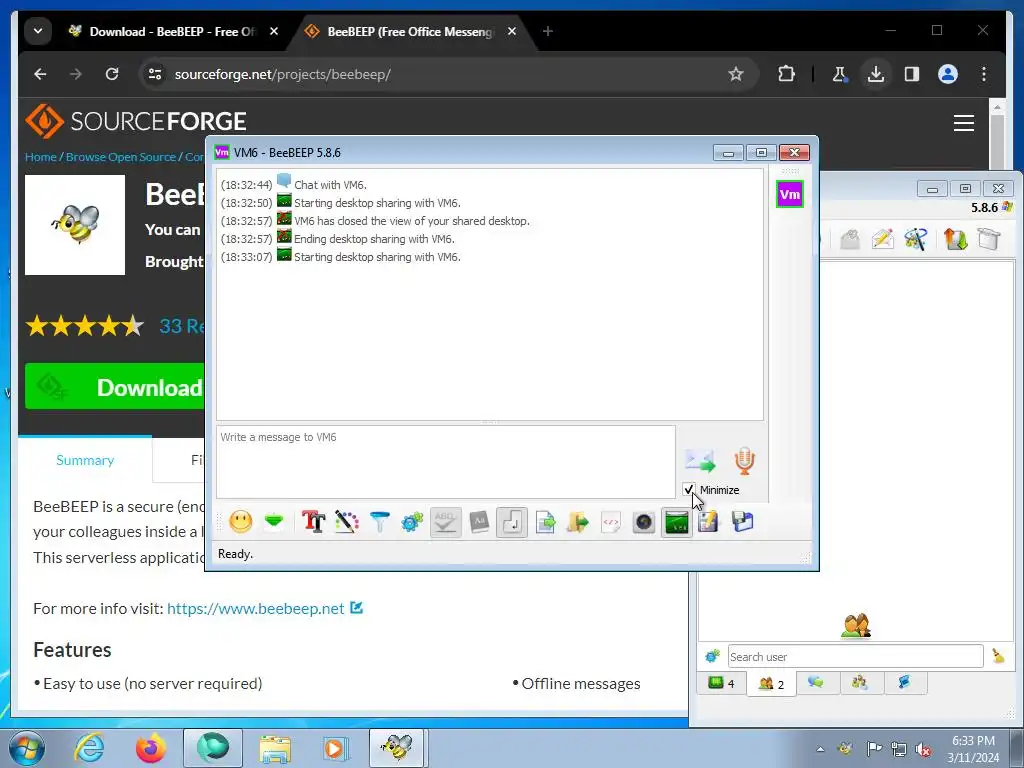
Task: Click the white bucket icon in BeeBEEP toolbar
Action: pos(989,239)
